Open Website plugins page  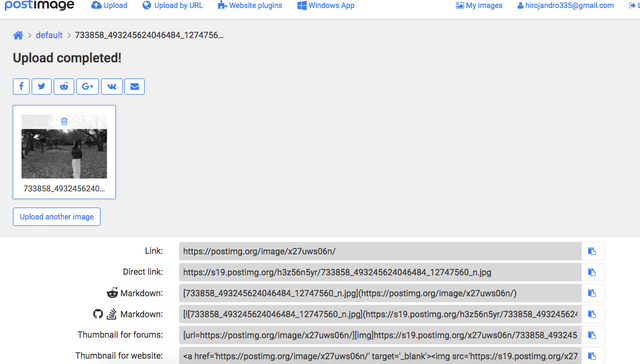250,5
